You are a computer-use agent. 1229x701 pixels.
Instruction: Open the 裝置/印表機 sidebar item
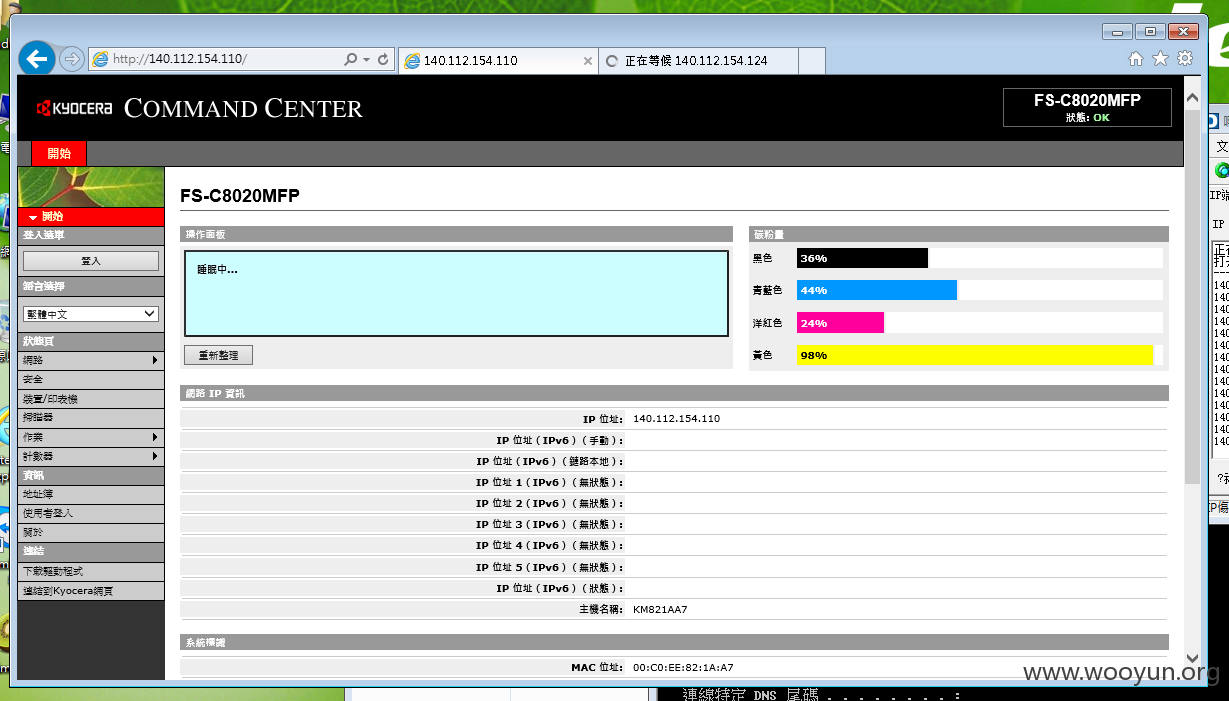point(91,398)
